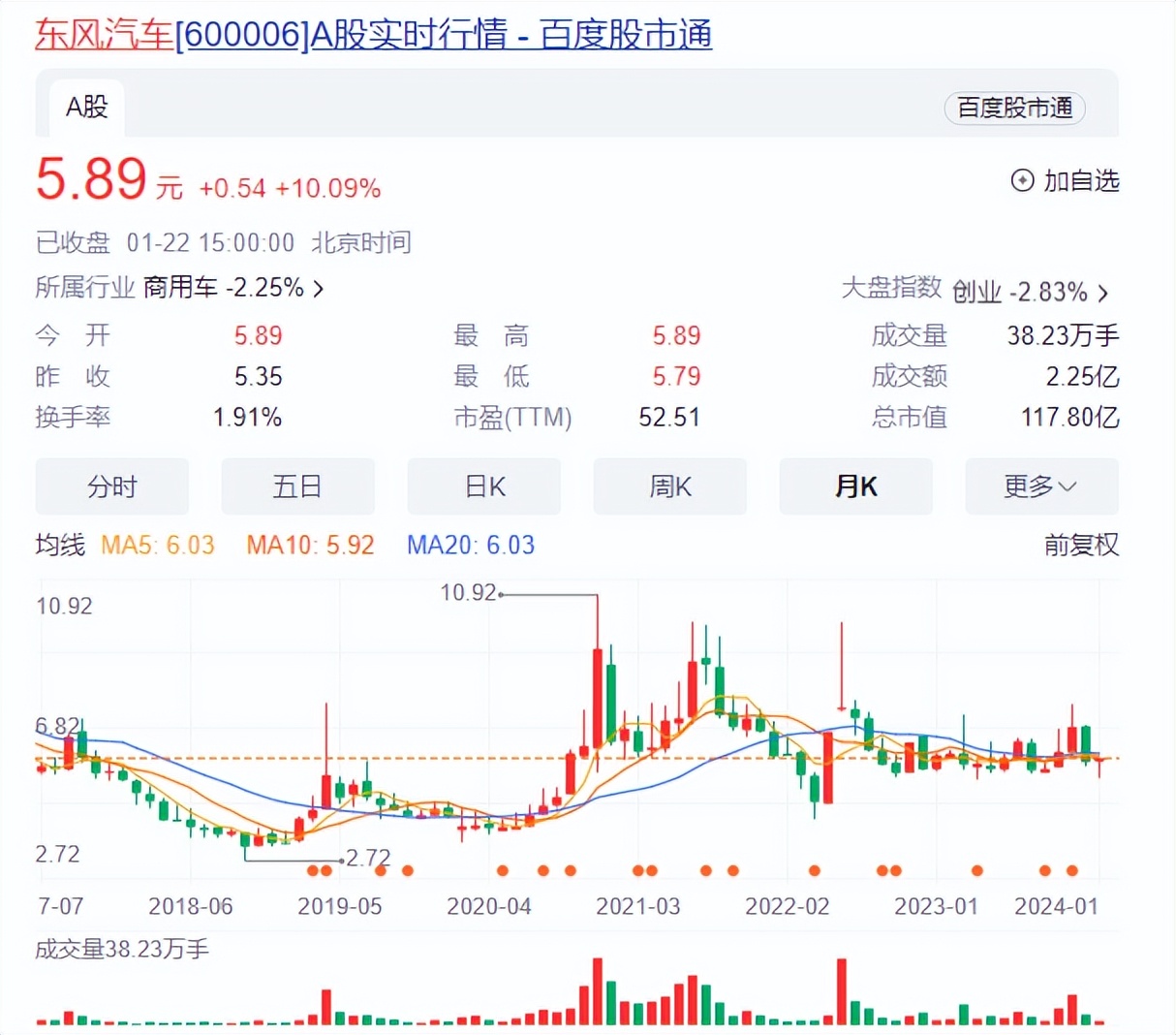
Task: Switch to the 五日 chart view
Action: coord(297,486)
